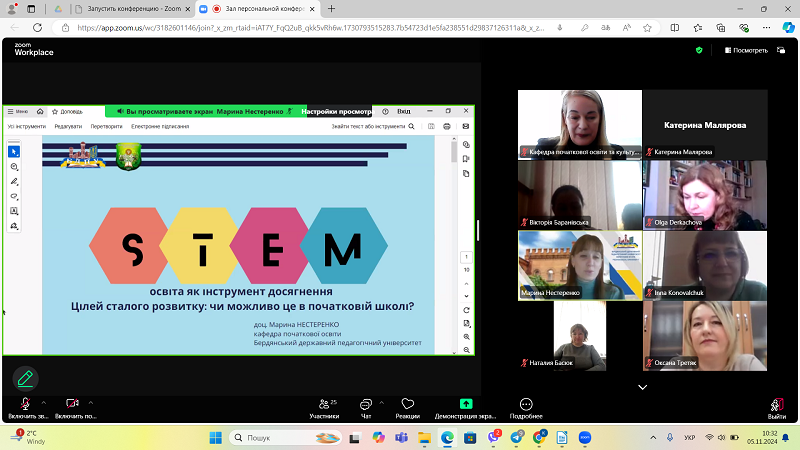Open Редагувати menu item
This screenshot has height=450, width=800.
pos(68,126)
